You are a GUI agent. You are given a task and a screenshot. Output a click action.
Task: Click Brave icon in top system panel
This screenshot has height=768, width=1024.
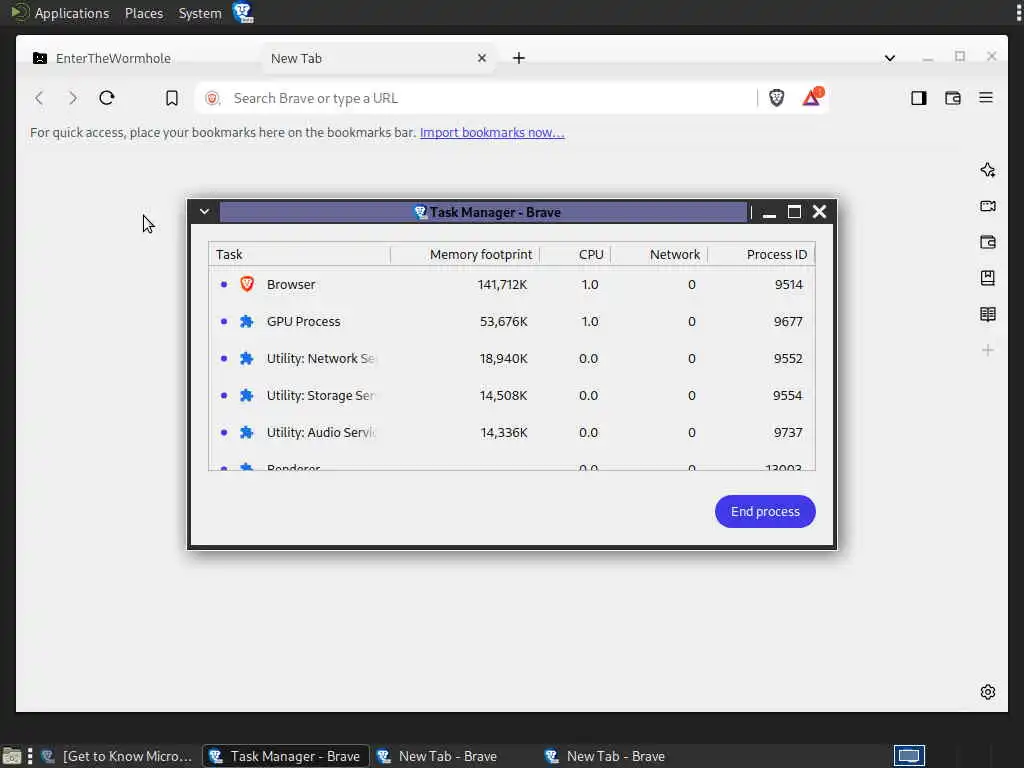click(243, 12)
